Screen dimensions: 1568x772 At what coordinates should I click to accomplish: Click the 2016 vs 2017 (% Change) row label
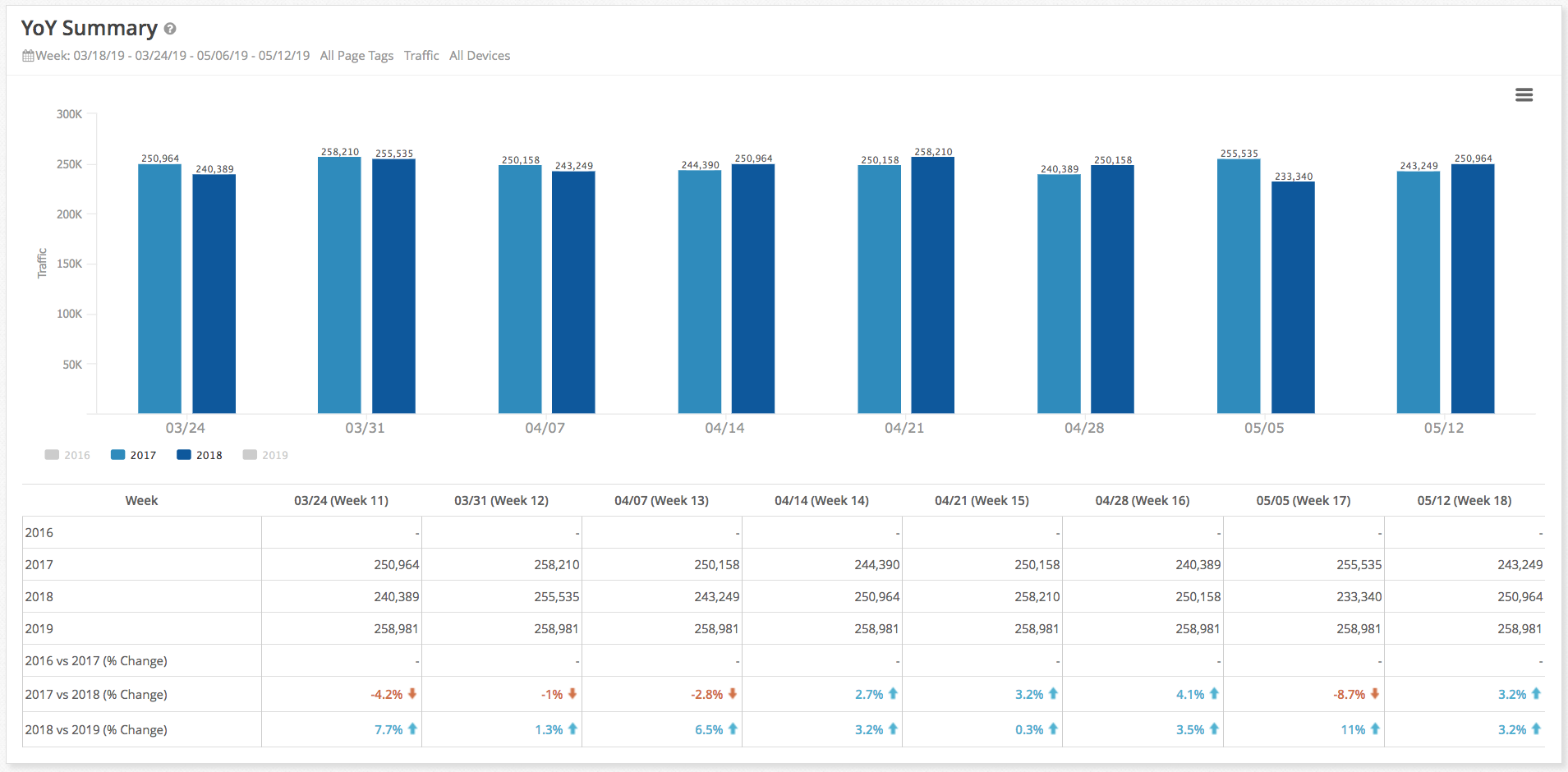(96, 661)
